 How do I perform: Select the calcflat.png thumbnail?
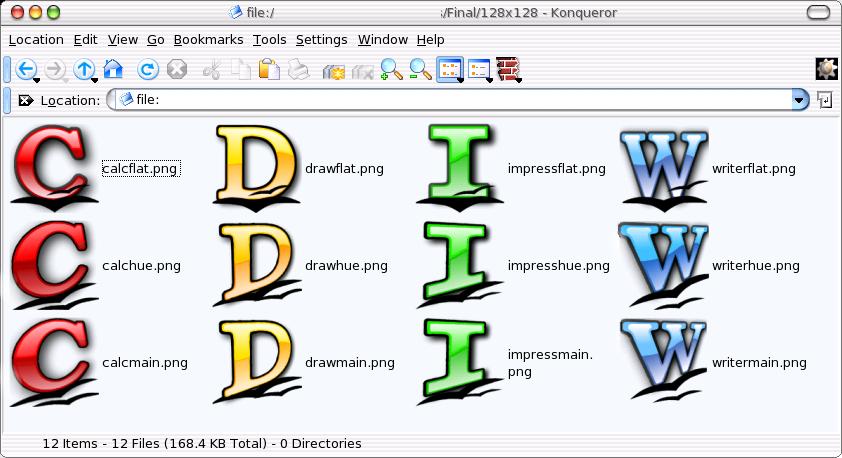click(x=54, y=168)
